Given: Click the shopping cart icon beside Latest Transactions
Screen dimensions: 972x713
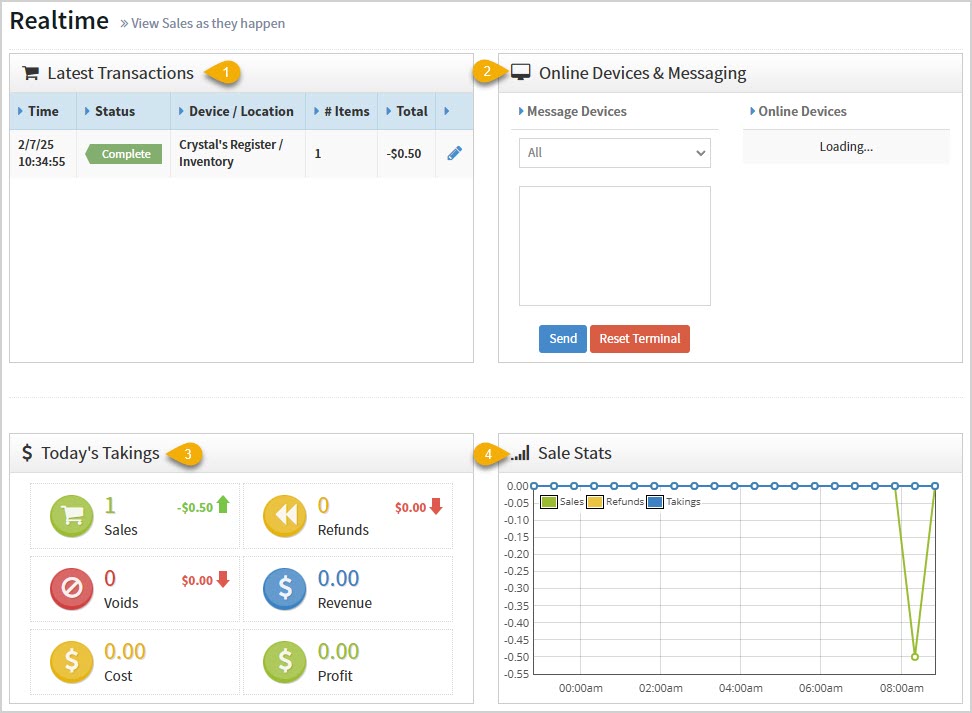Looking at the screenshot, I should [x=30, y=72].
